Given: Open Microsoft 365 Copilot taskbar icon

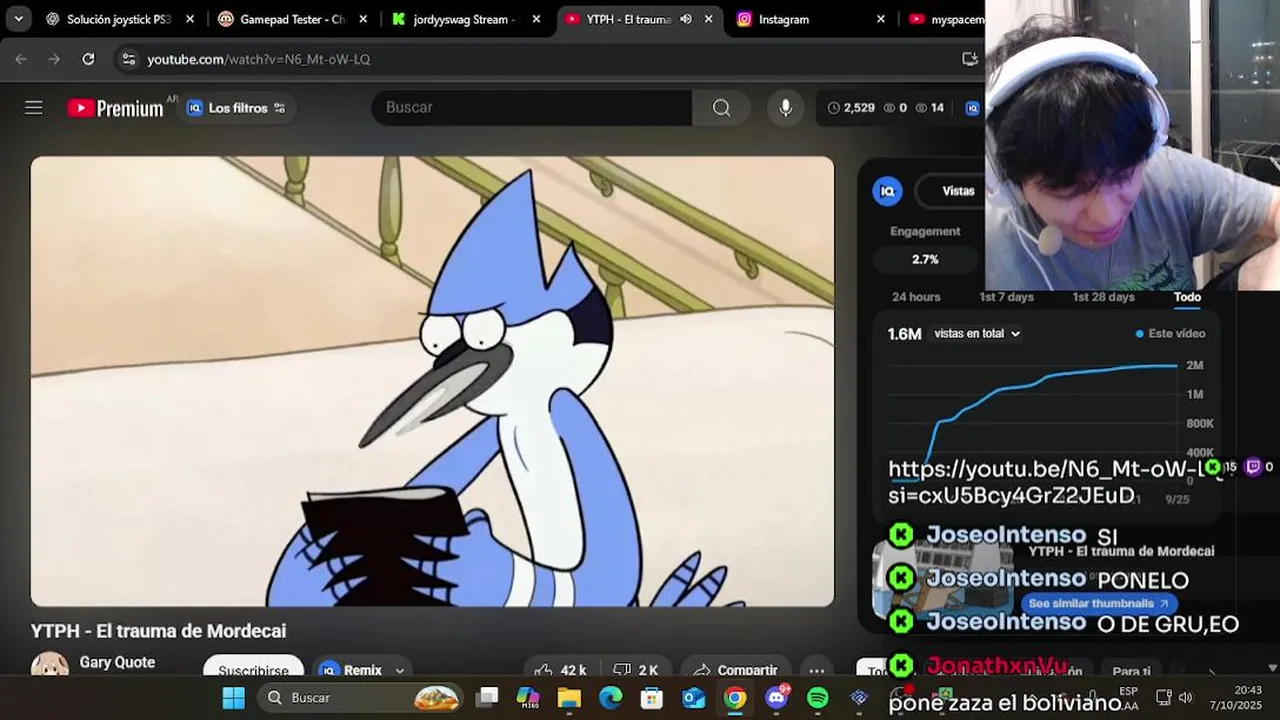Looking at the screenshot, I should [x=528, y=698].
